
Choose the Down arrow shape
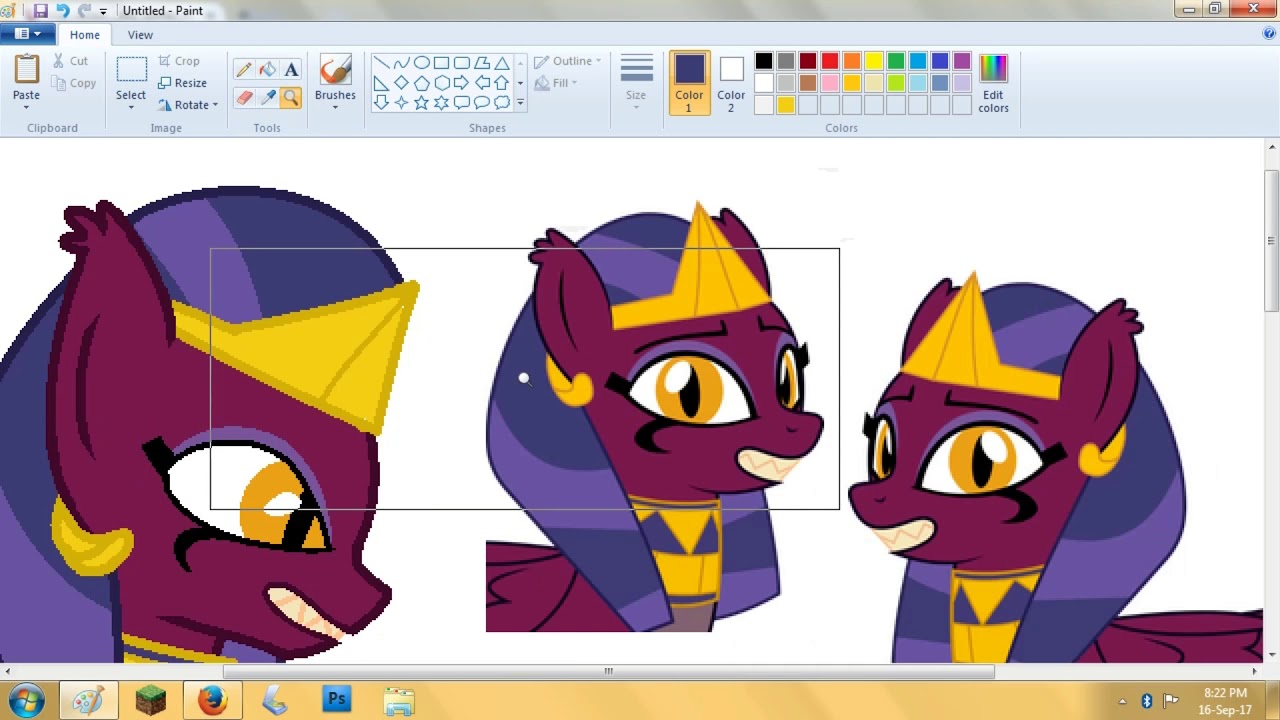[x=381, y=102]
